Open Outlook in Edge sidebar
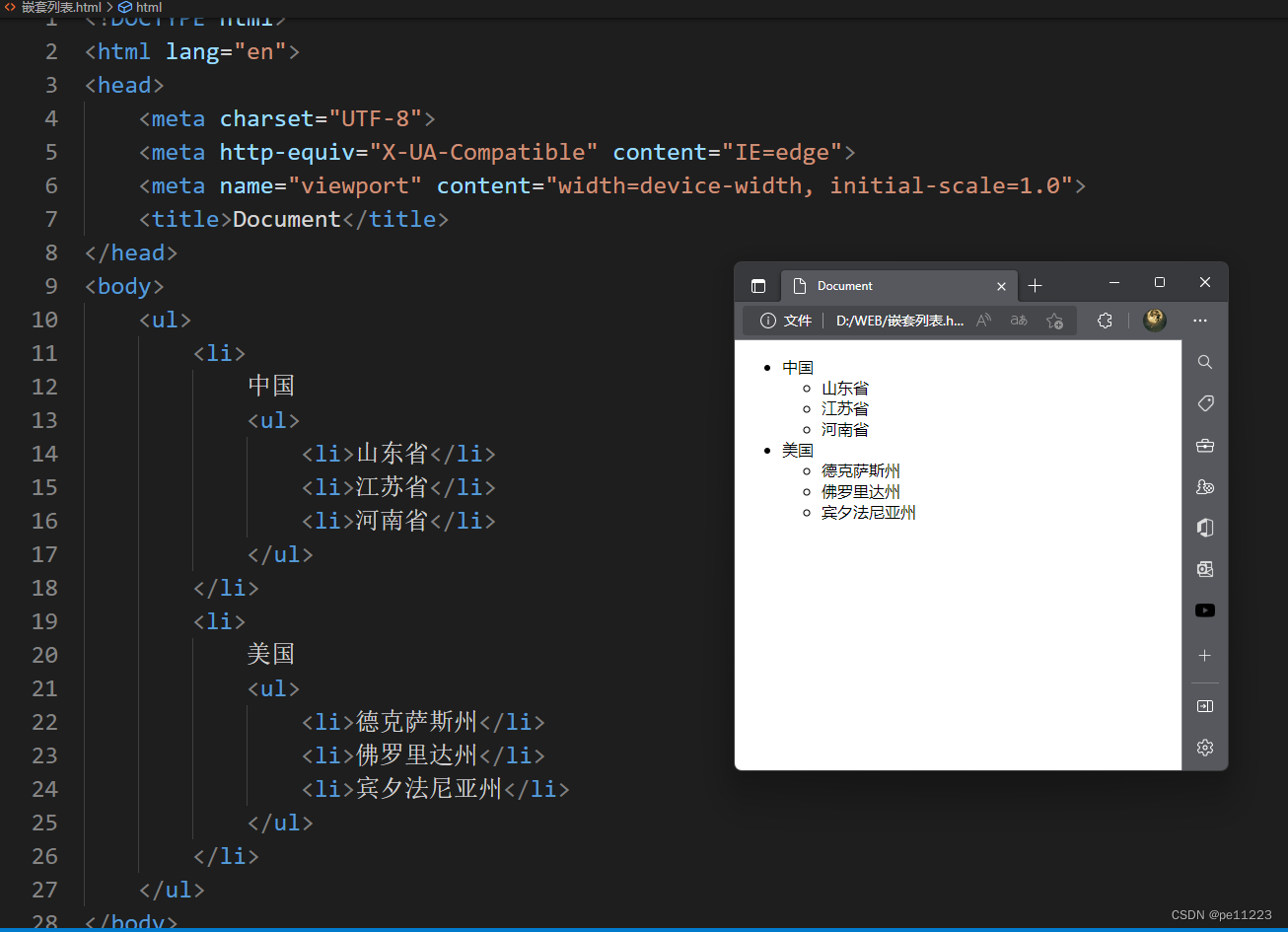This screenshot has width=1288, height=932. [1205, 569]
